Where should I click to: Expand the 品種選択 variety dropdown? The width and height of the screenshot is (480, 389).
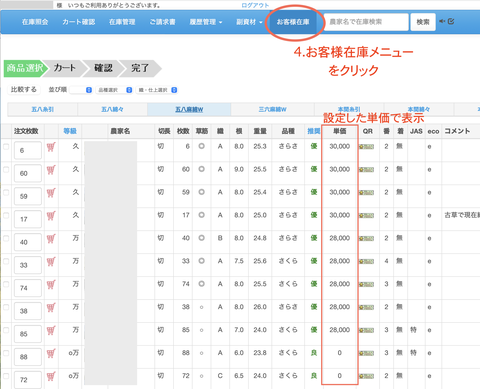(x=114, y=90)
